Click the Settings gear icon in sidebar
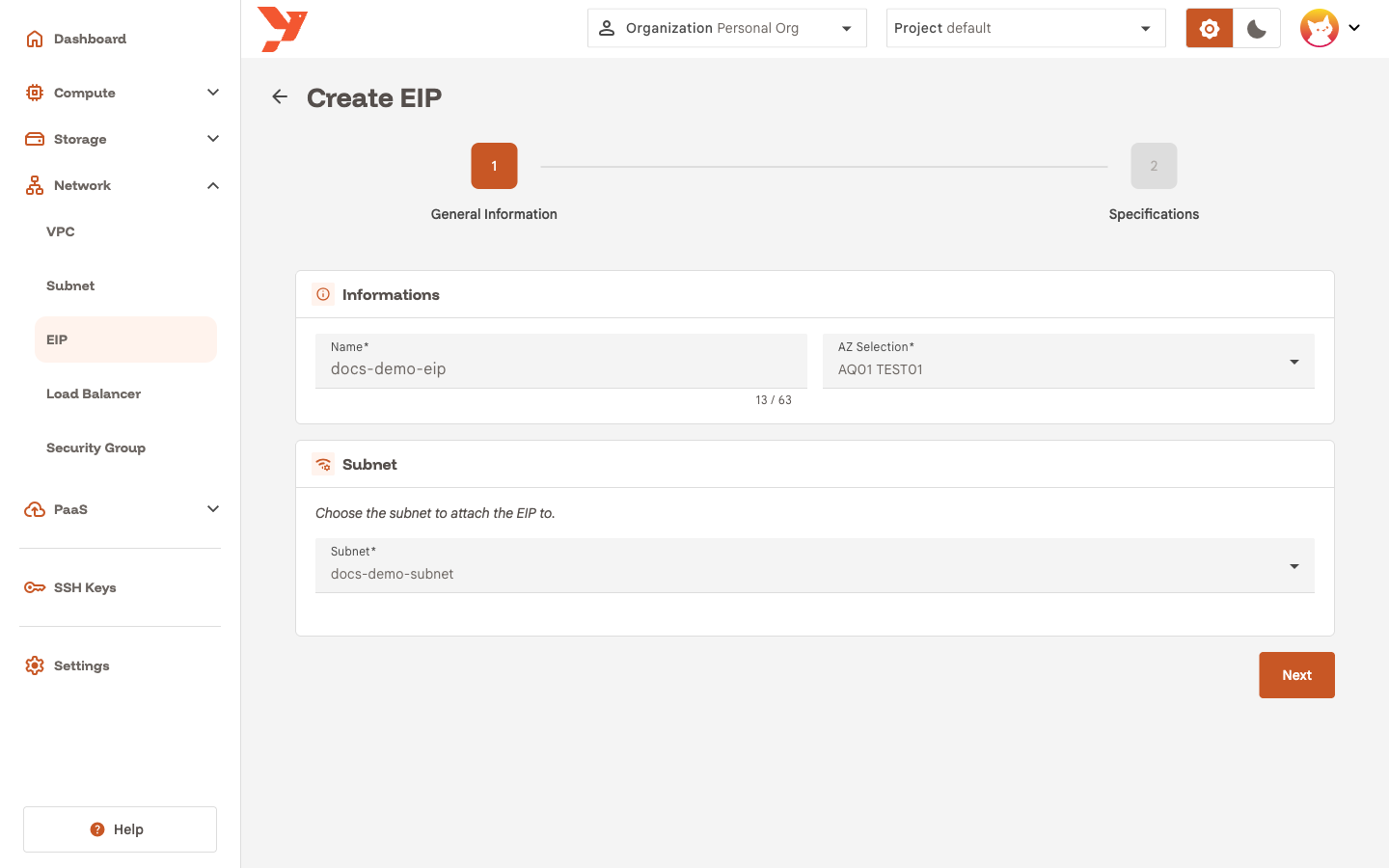Screen dimensions: 1389x868 [x=35, y=665]
